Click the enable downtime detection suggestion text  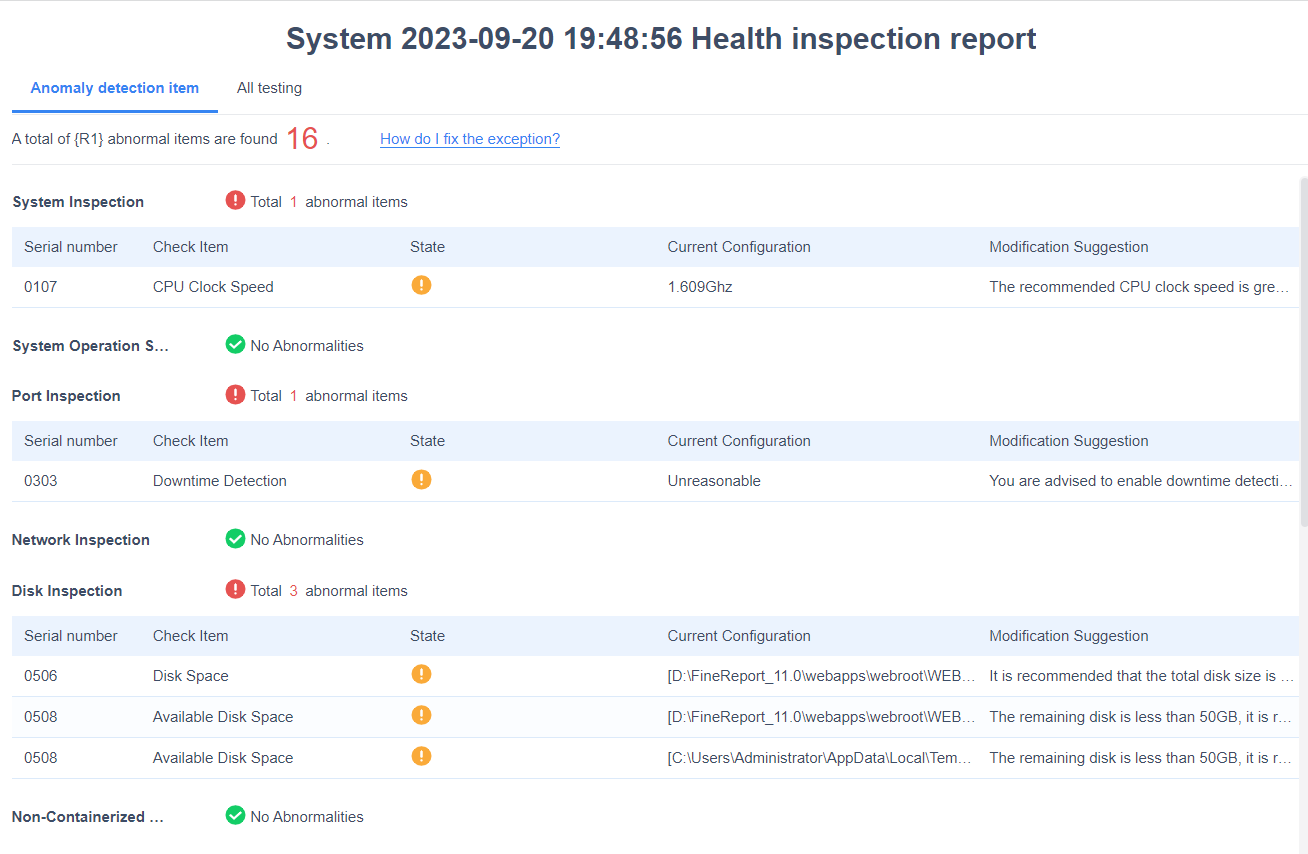click(1141, 481)
